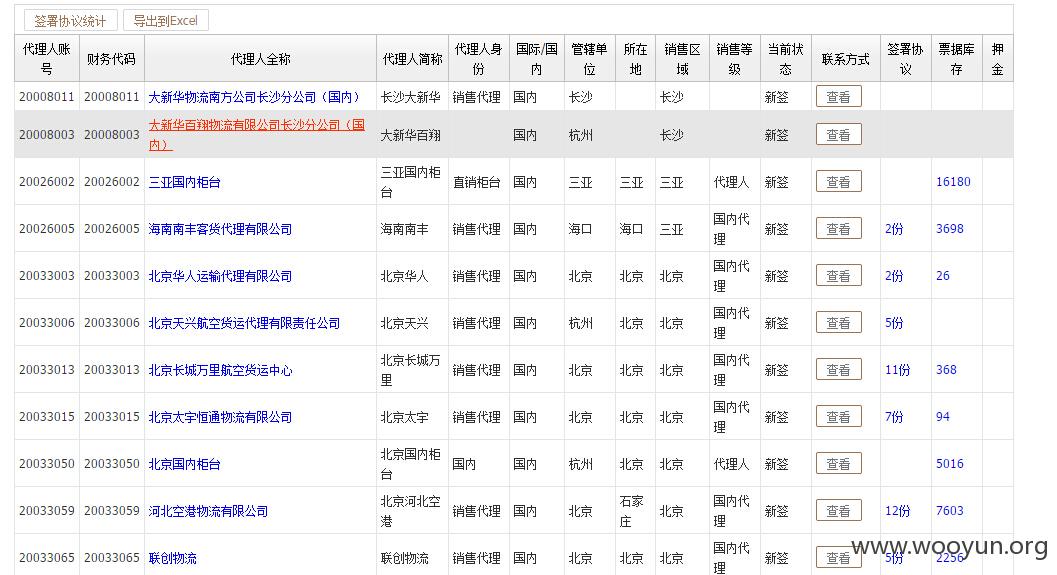
Task: Open ticket stock link 368
Action: click(946, 370)
